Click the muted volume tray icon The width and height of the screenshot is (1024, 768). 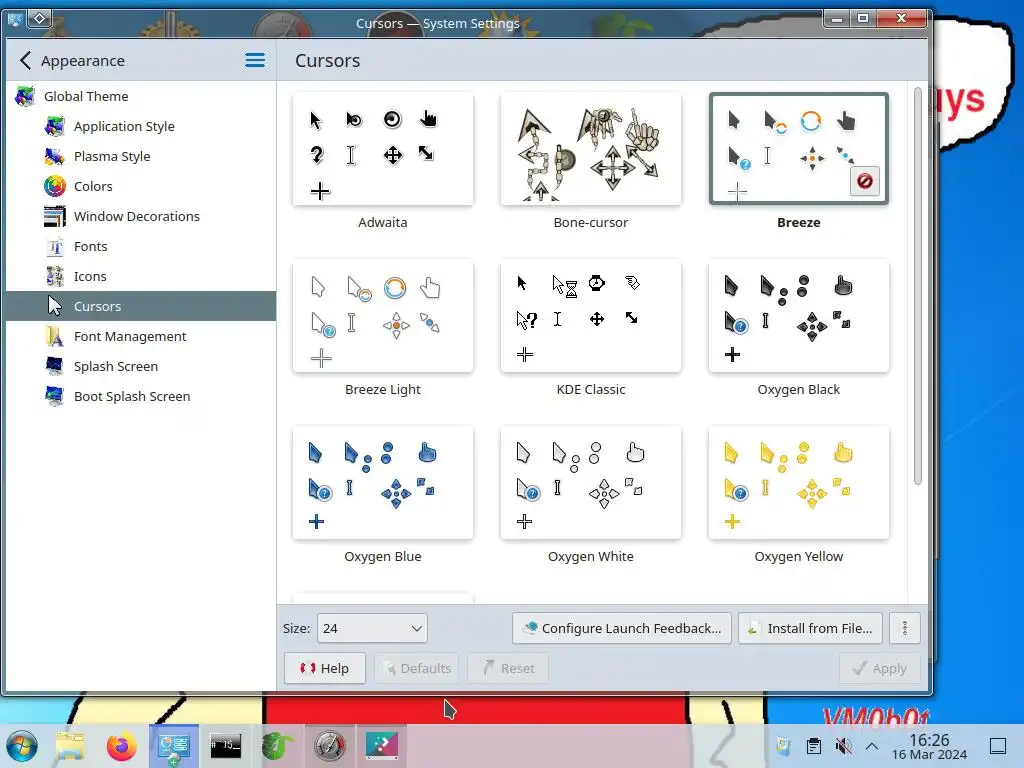(843, 746)
